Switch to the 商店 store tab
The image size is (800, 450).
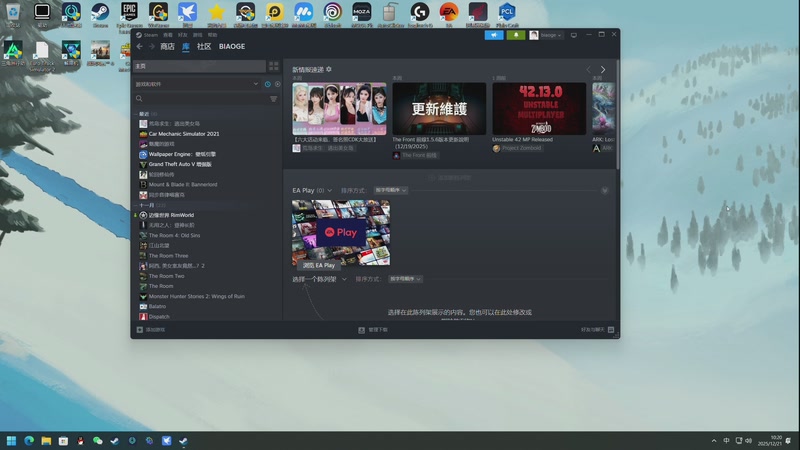[167, 46]
